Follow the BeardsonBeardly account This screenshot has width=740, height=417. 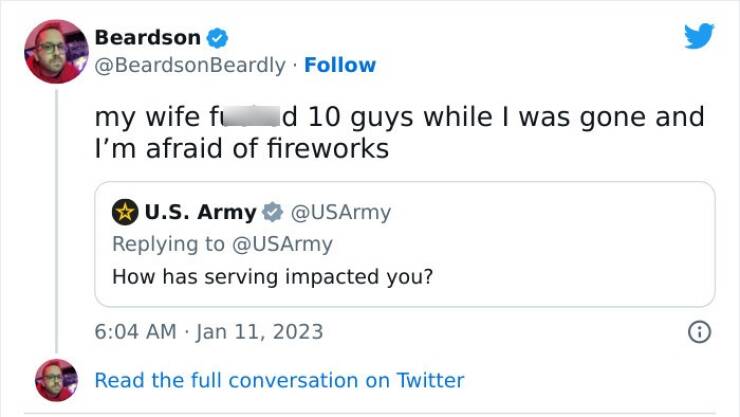coord(340,65)
